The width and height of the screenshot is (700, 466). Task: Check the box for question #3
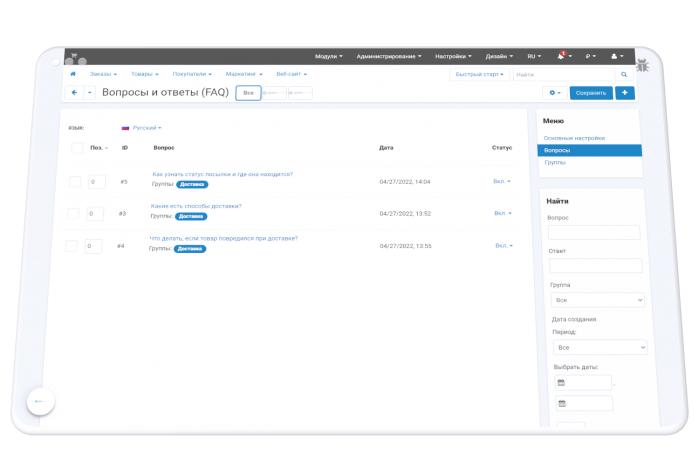[x=73, y=213]
